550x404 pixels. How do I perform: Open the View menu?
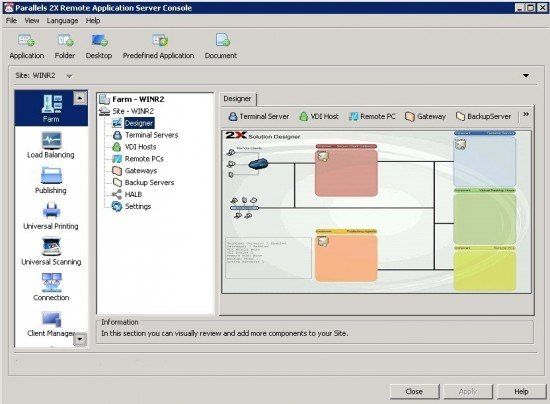point(32,21)
